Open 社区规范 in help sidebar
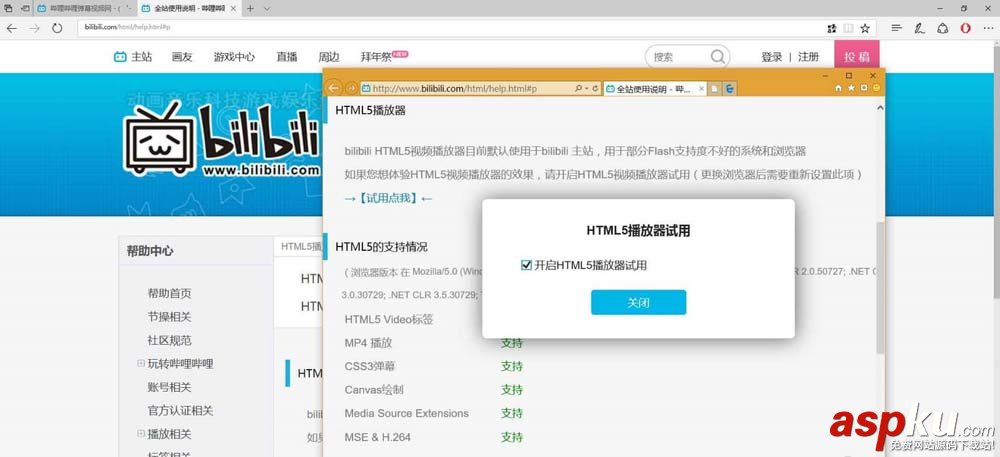 [x=169, y=340]
